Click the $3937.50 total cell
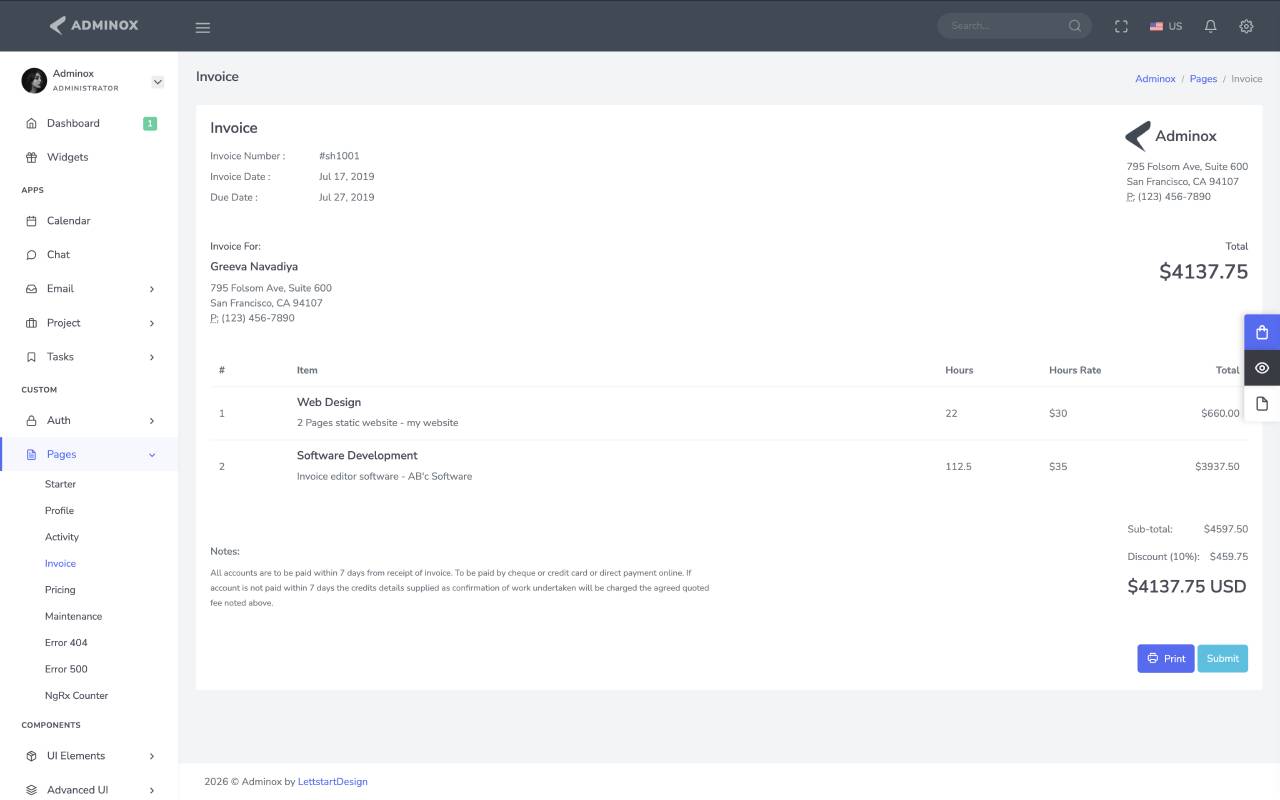This screenshot has height=800, width=1280. (1217, 467)
